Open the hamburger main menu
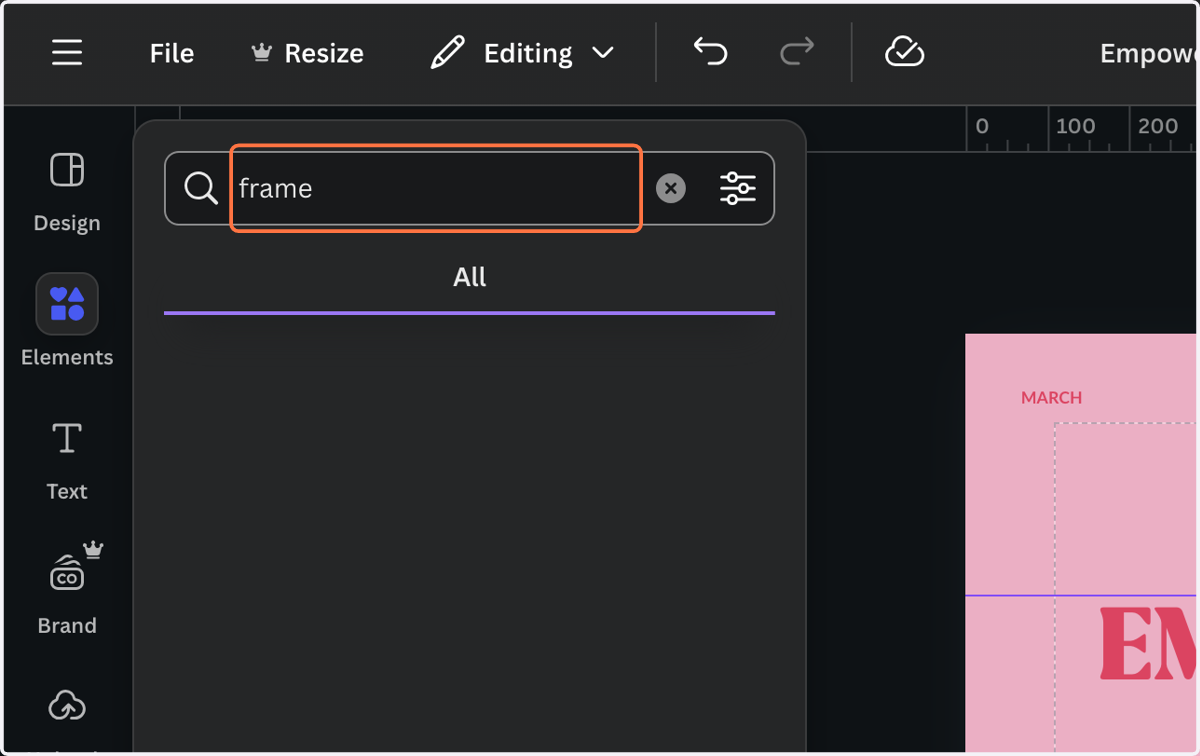The width and height of the screenshot is (1200, 756). coord(67,53)
